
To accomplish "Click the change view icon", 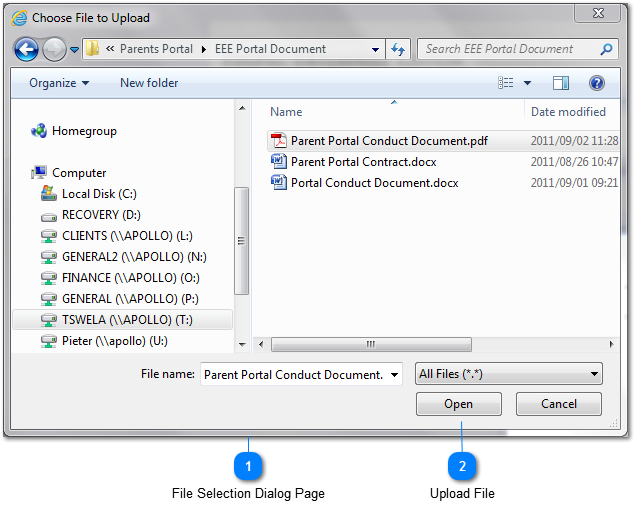I will pyautogui.click(x=506, y=83).
